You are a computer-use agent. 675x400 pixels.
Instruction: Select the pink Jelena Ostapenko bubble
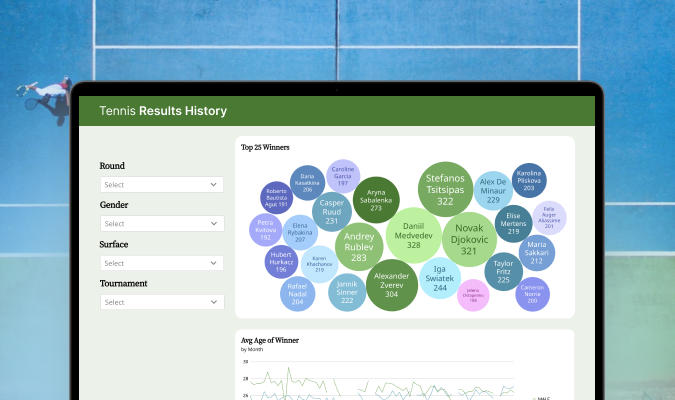tap(473, 295)
